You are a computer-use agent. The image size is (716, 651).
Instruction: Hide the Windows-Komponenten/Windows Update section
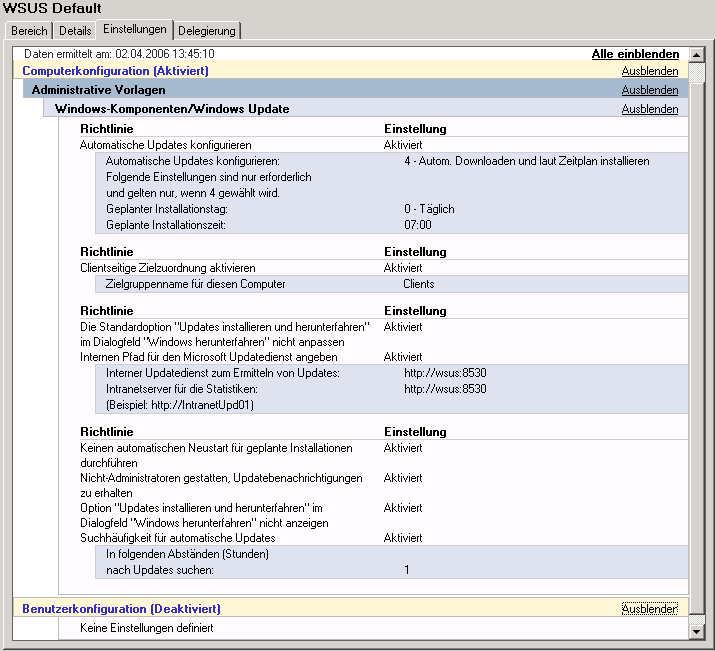650,109
